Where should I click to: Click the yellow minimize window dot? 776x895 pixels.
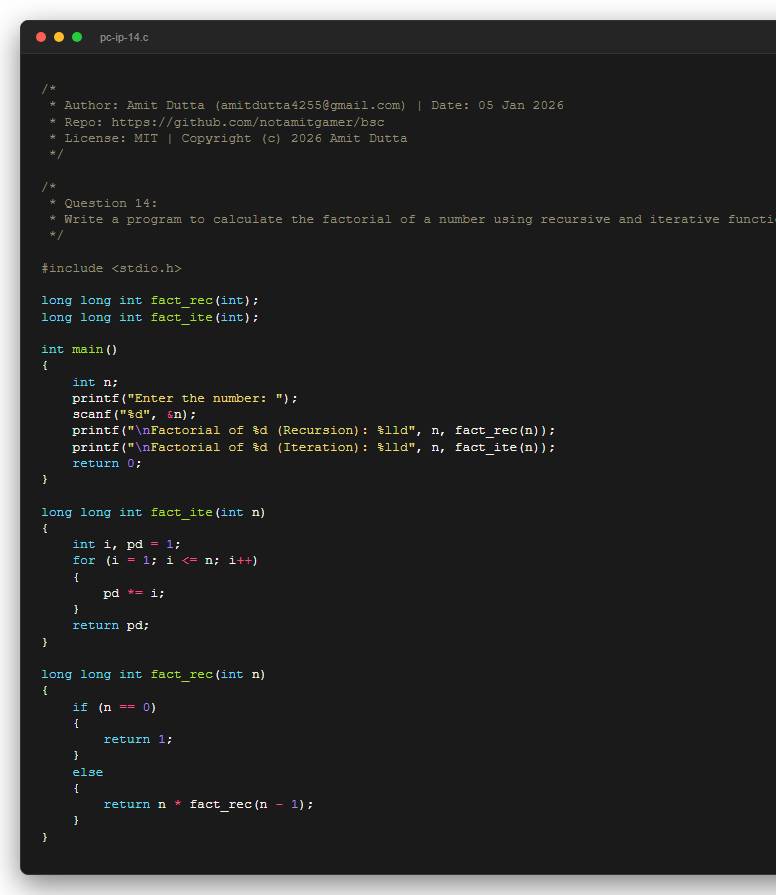pyautogui.click(x=59, y=37)
